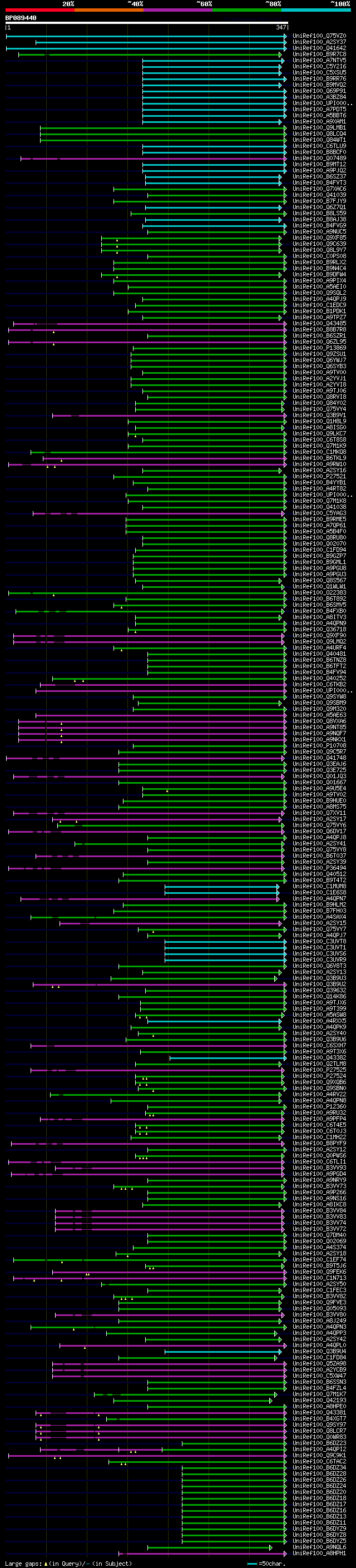Image resolution: width=356 pixels, height=1568 pixels.
Task: Click the UniRef100_Q41748 label
Action: click(319, 758)
